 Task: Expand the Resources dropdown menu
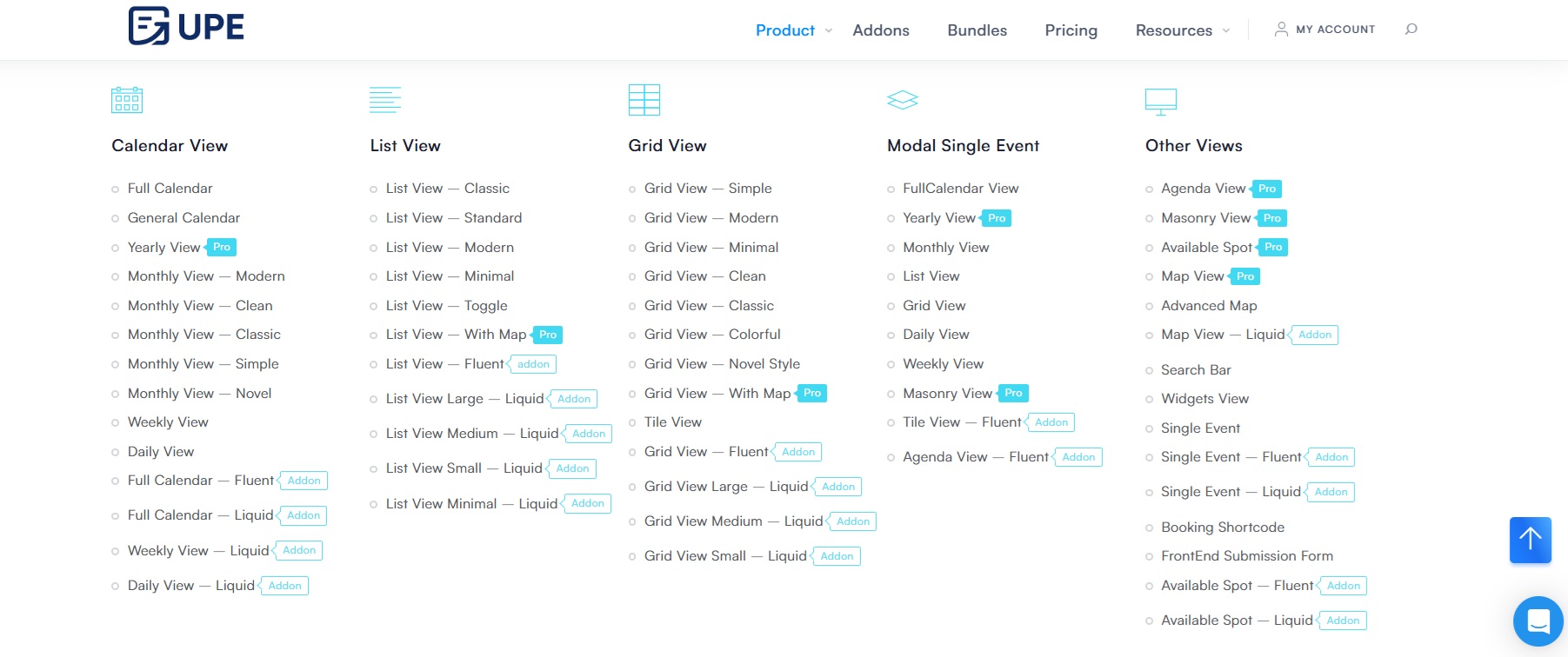tap(1182, 30)
